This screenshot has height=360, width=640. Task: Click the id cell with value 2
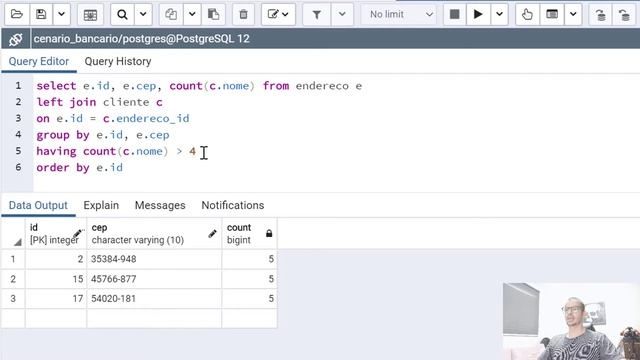click(56, 259)
